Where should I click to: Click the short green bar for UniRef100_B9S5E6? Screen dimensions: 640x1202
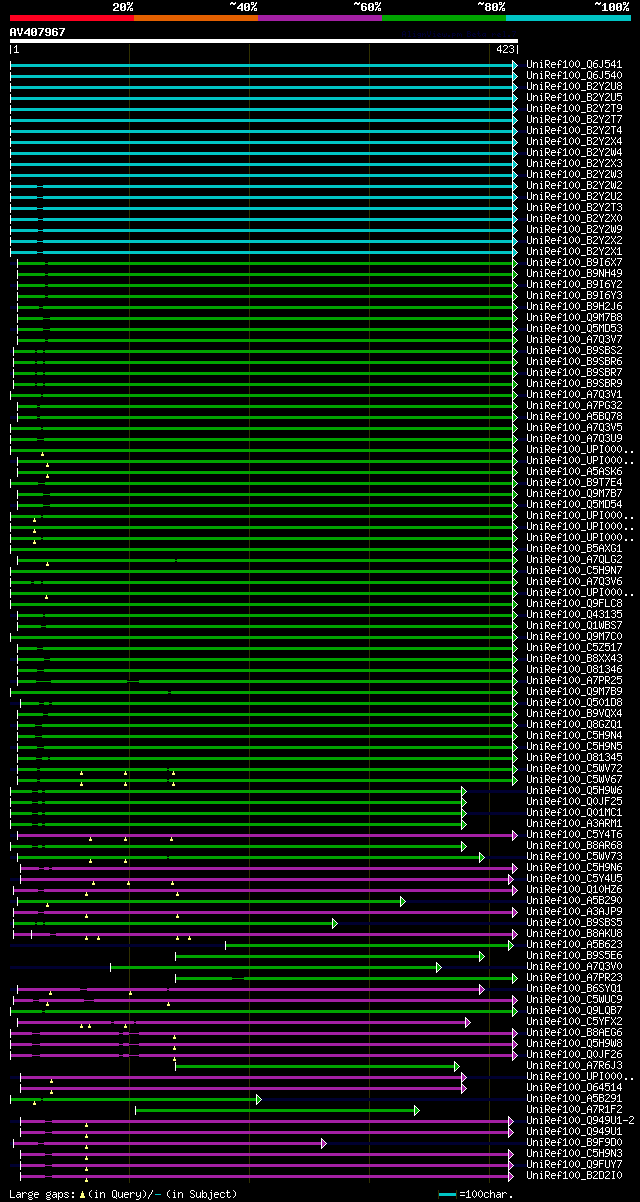tap(330, 955)
